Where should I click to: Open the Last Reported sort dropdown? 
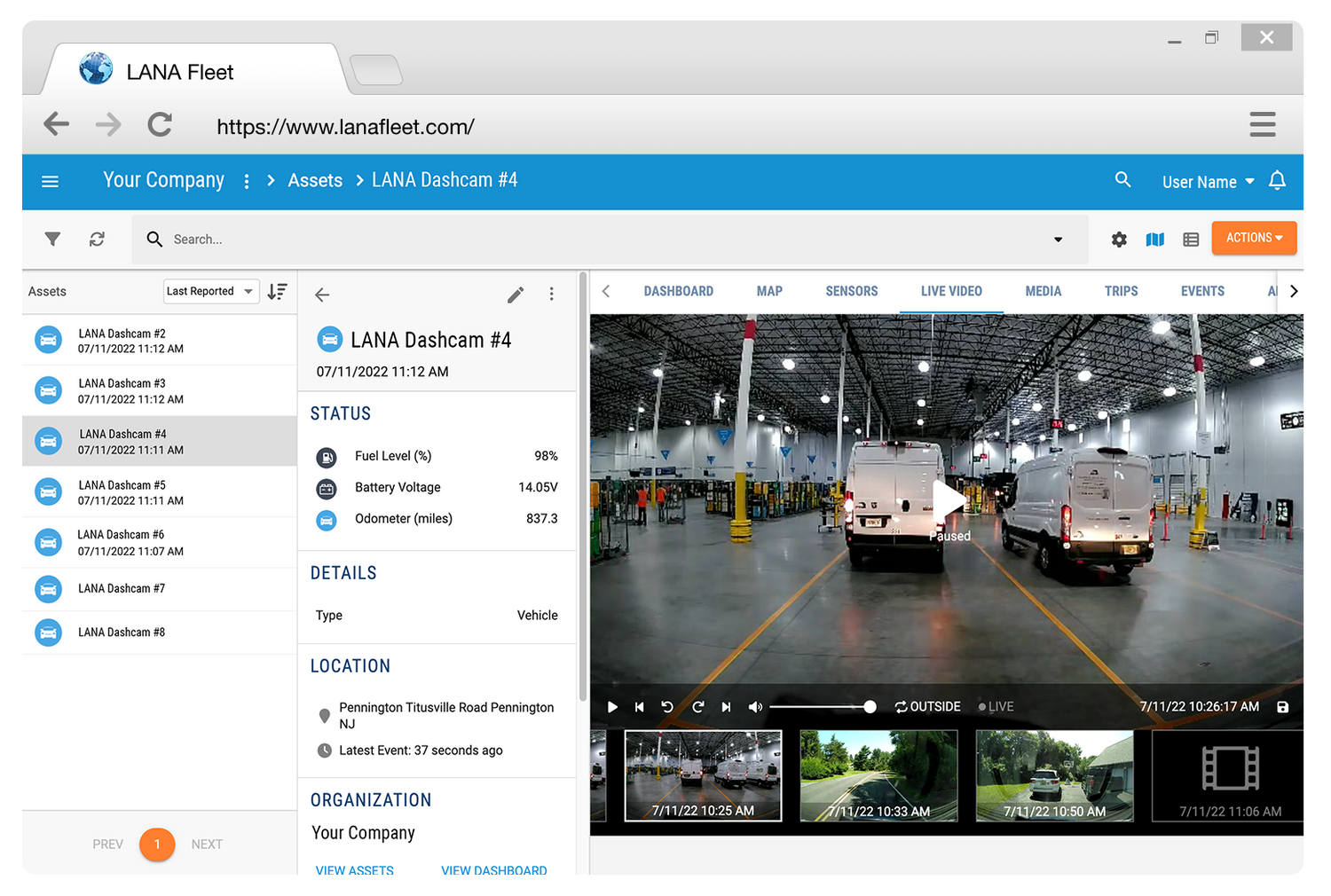[x=211, y=292]
